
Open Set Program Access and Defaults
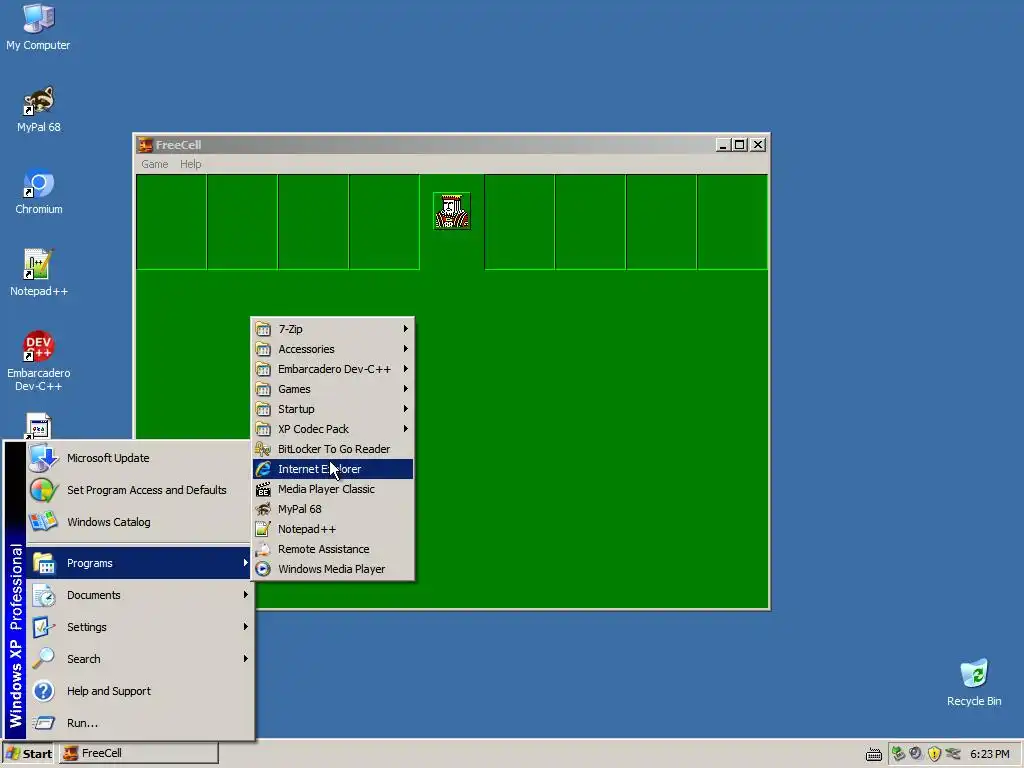[x=139, y=490]
